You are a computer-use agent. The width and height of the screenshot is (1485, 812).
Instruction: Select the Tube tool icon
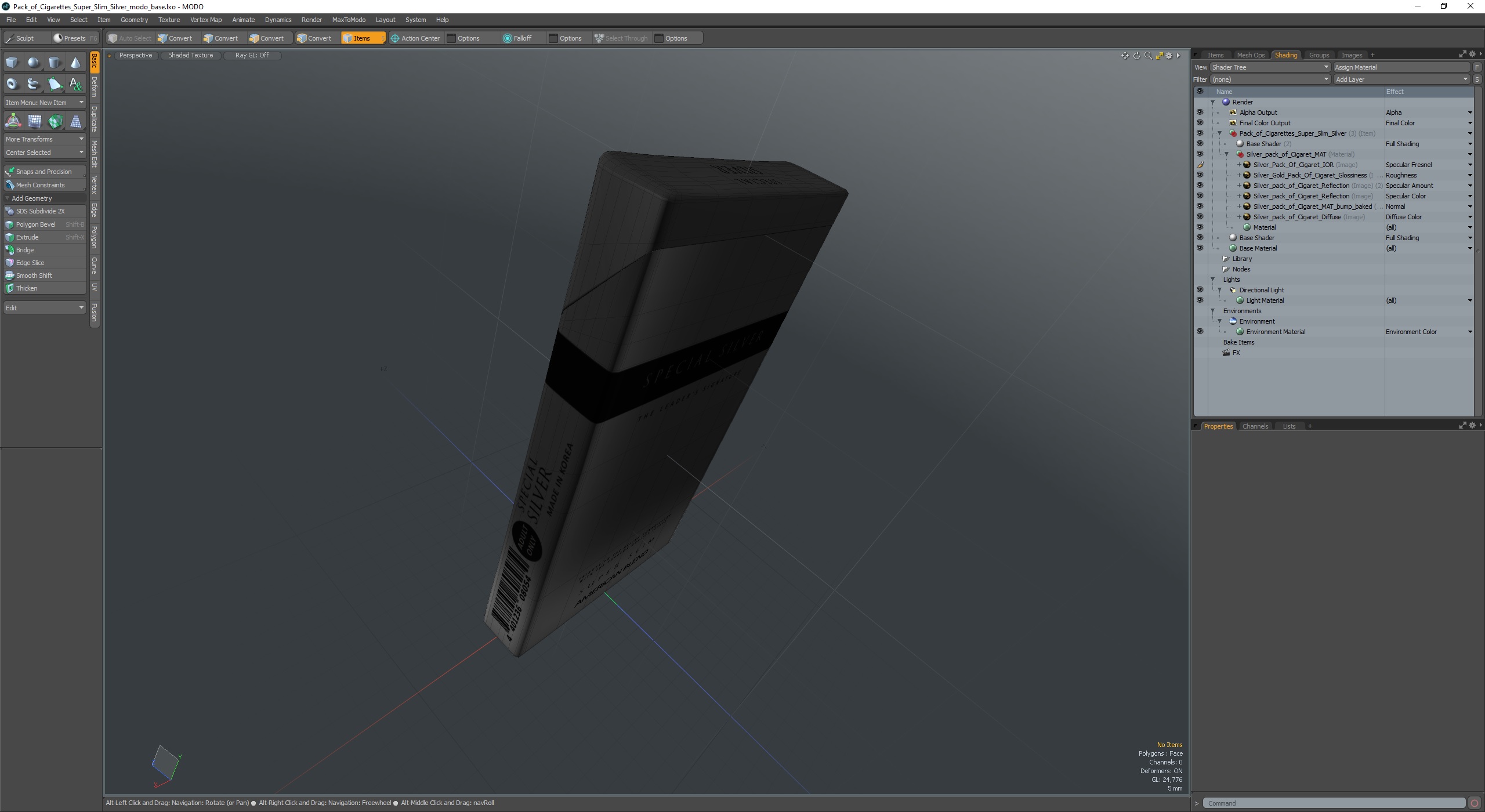coord(34,84)
